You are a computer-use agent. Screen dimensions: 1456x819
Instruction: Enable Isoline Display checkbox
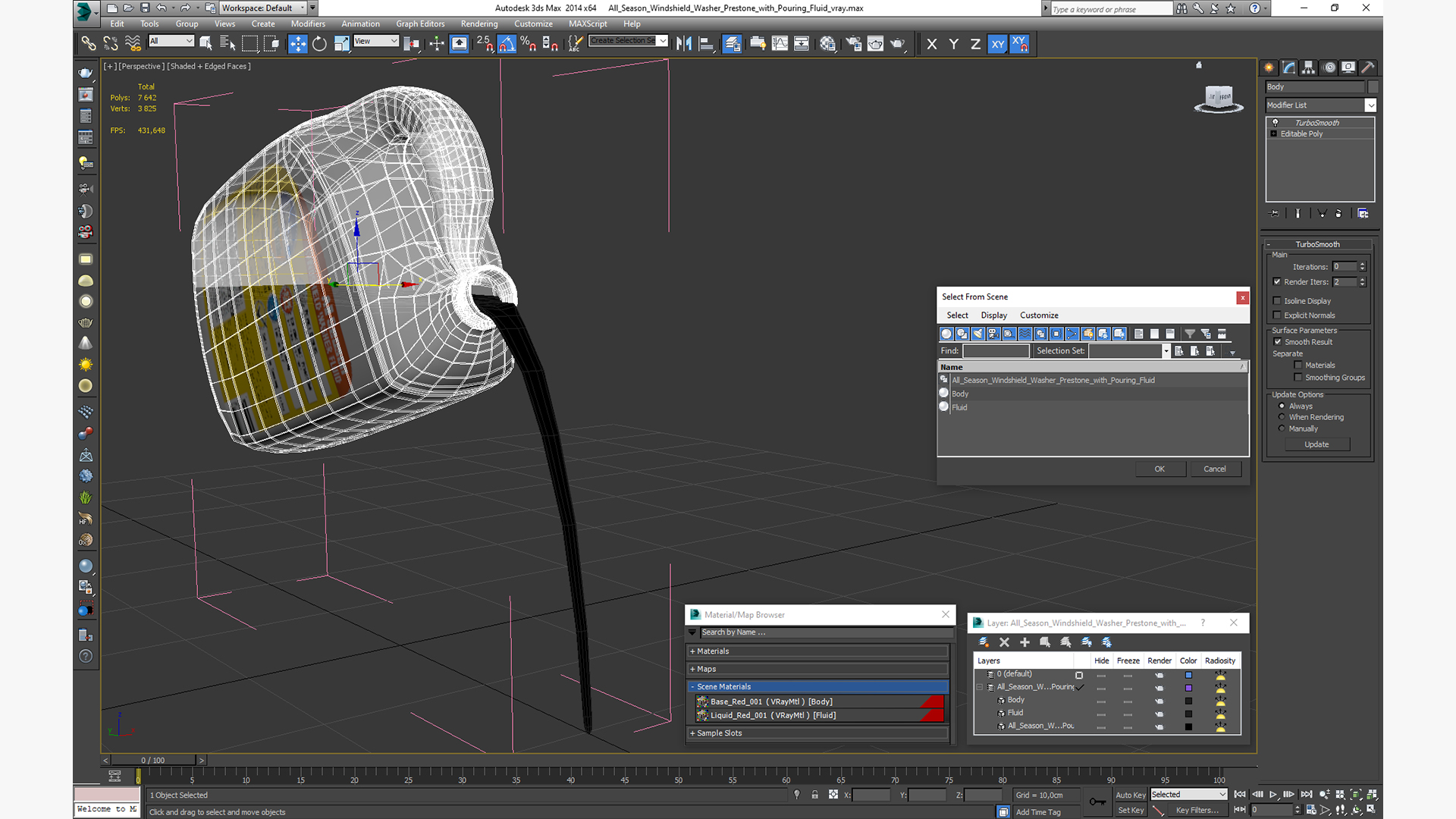[1277, 301]
